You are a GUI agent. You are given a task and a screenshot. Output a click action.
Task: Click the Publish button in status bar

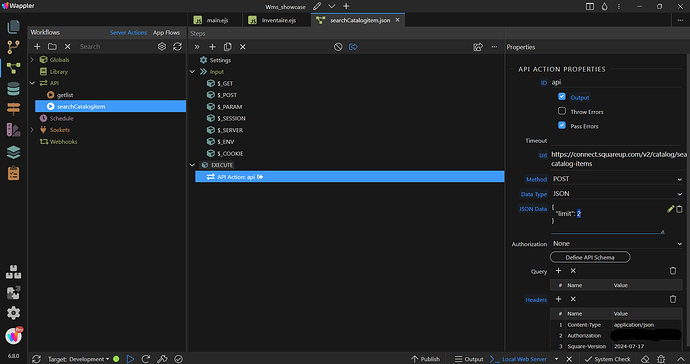[426, 359]
